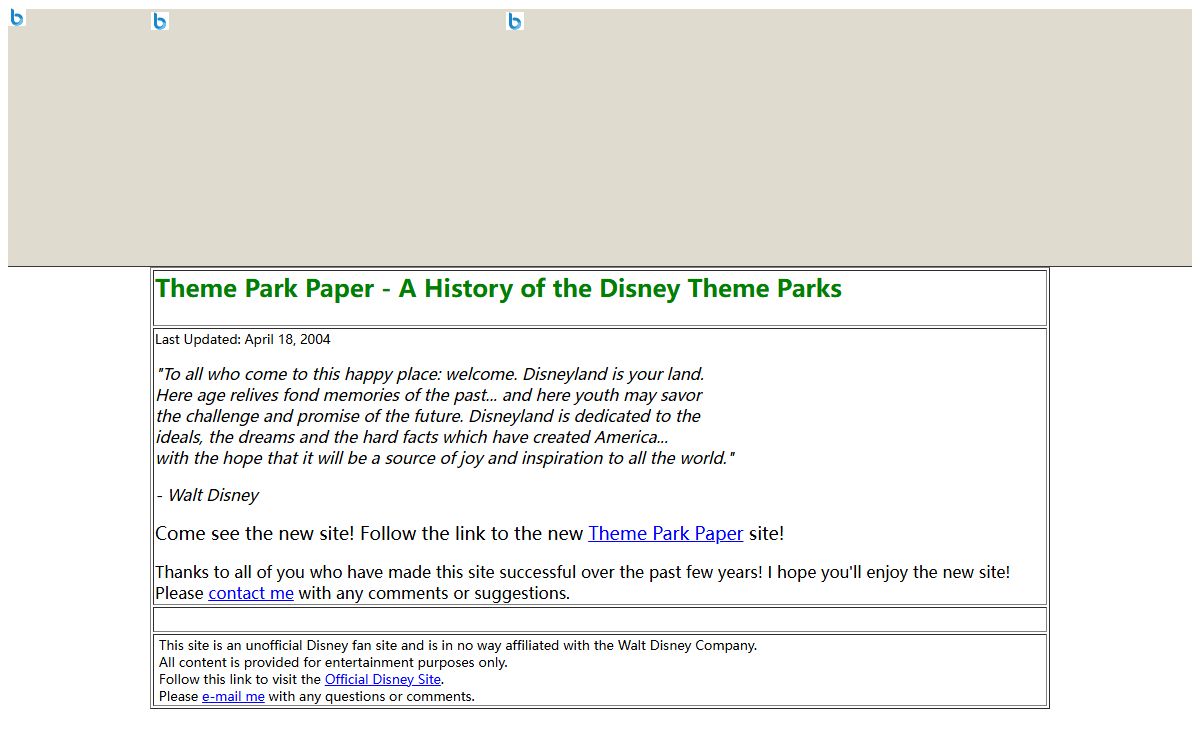The height and width of the screenshot is (740, 1200).
Task: Visit the Official Disney Site link
Action: (383, 679)
